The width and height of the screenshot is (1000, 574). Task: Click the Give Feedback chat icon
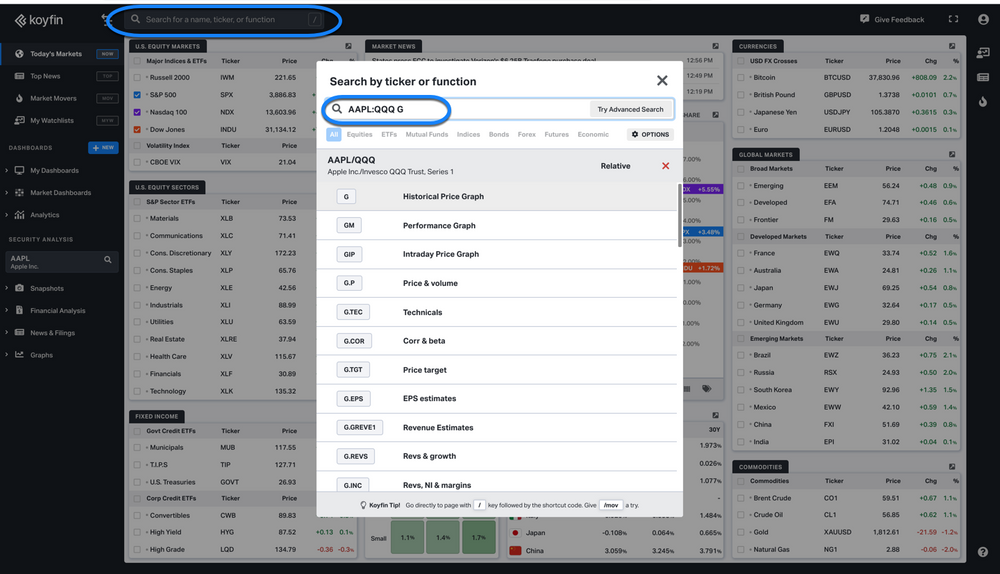(864, 19)
